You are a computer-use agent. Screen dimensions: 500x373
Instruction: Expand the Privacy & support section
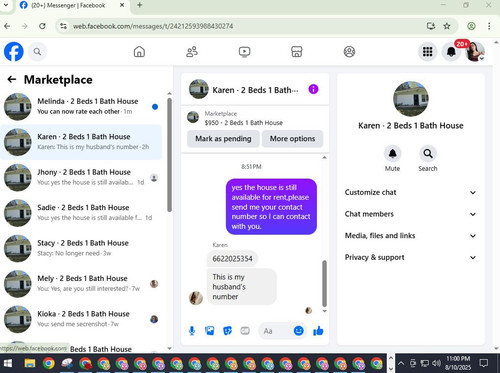pos(411,257)
